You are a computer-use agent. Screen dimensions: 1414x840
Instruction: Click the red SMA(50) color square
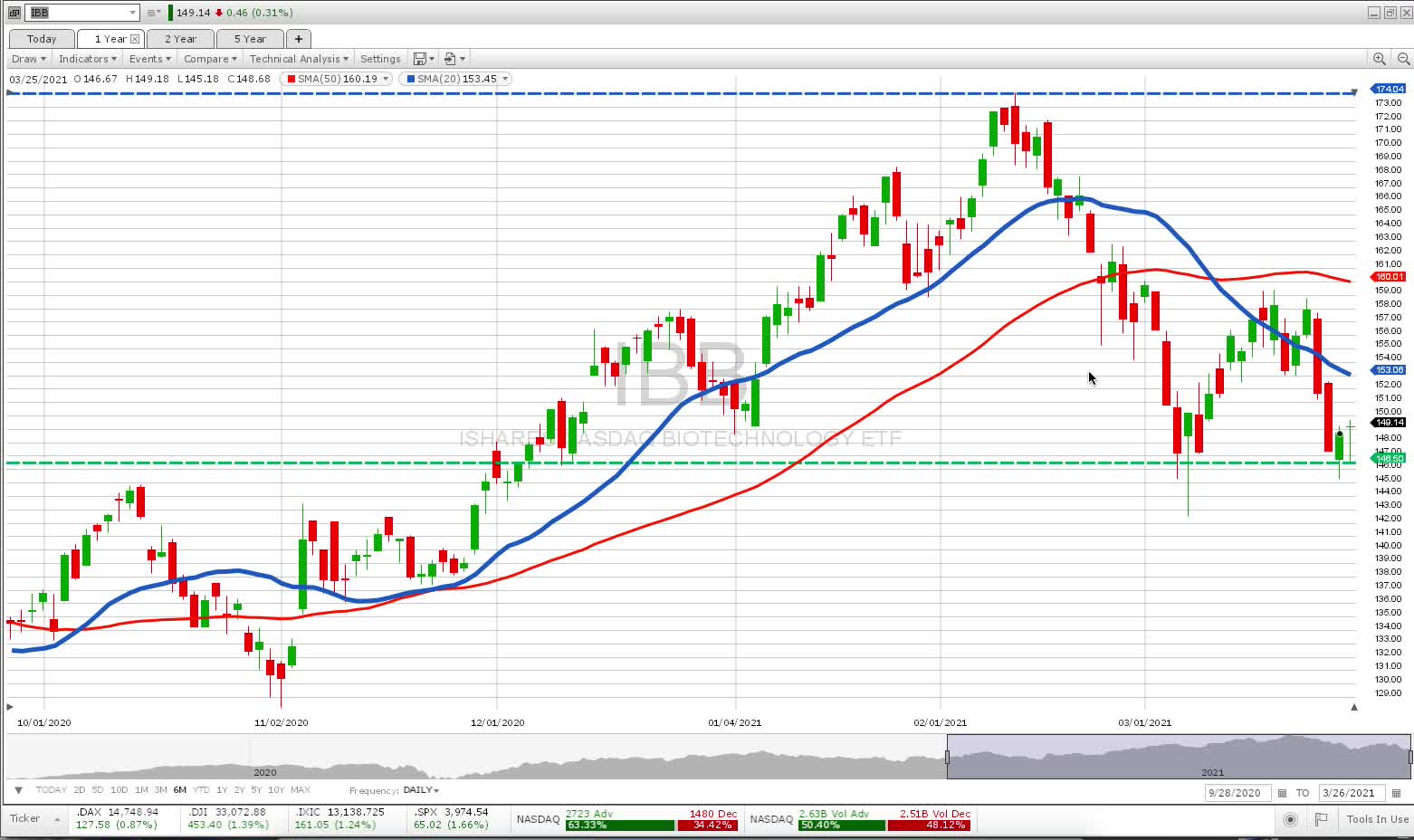click(x=291, y=79)
